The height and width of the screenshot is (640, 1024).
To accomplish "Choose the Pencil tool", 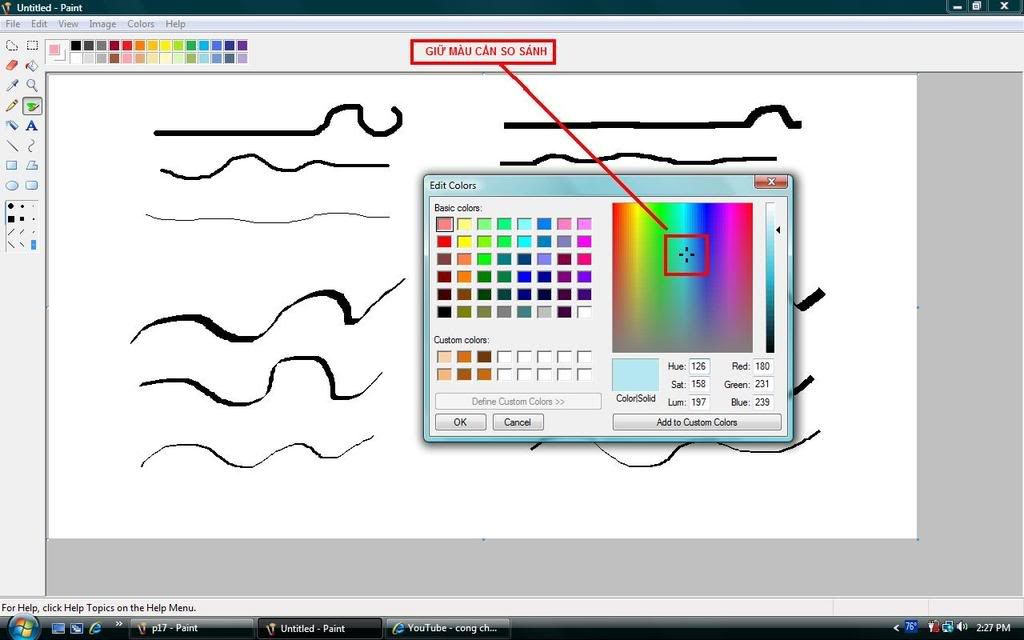I will (12, 106).
